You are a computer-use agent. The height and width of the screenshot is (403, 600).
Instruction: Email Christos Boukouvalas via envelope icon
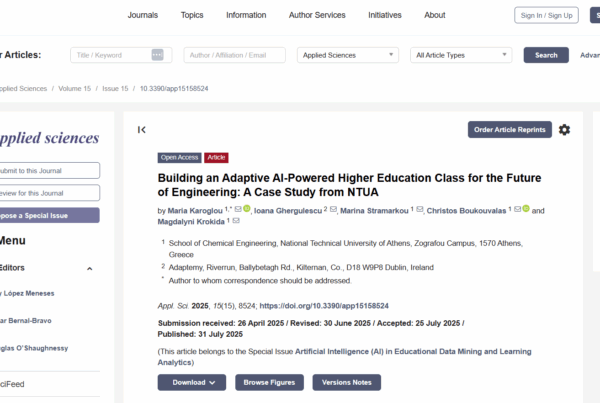pos(517,209)
